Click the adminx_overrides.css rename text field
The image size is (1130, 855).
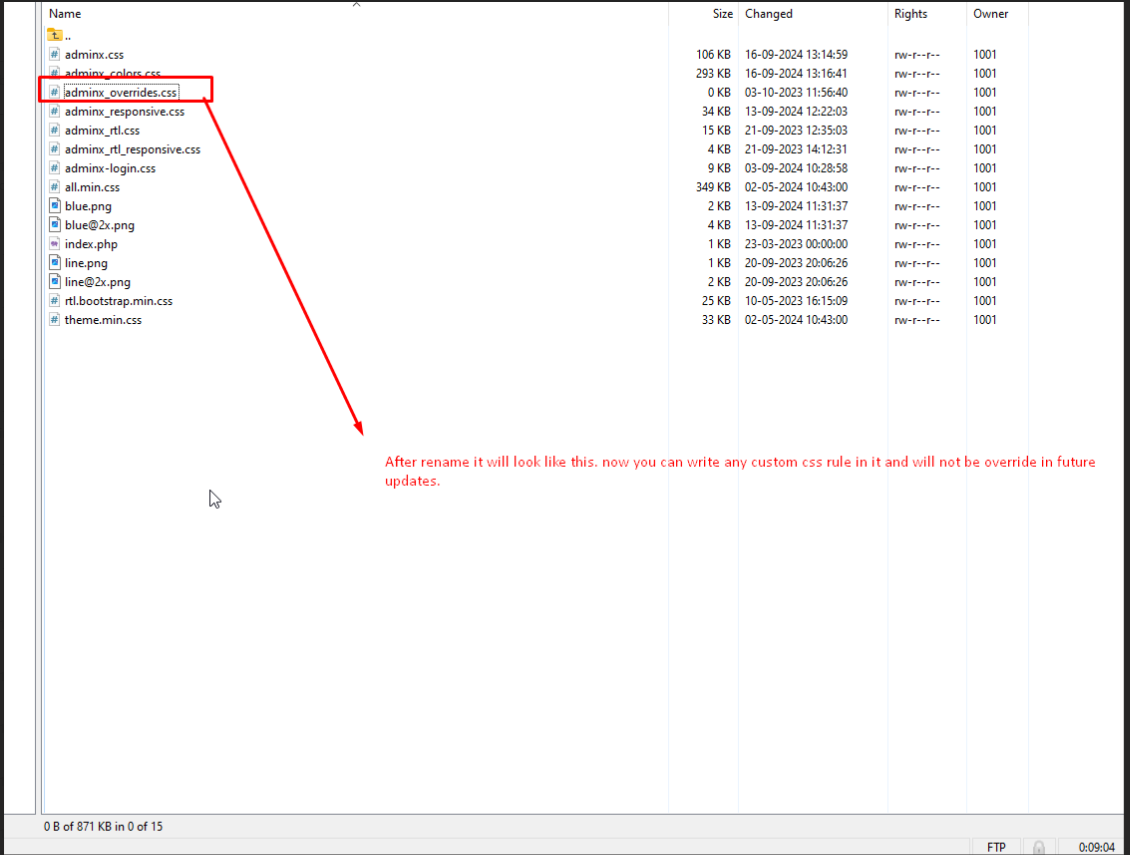[121, 92]
